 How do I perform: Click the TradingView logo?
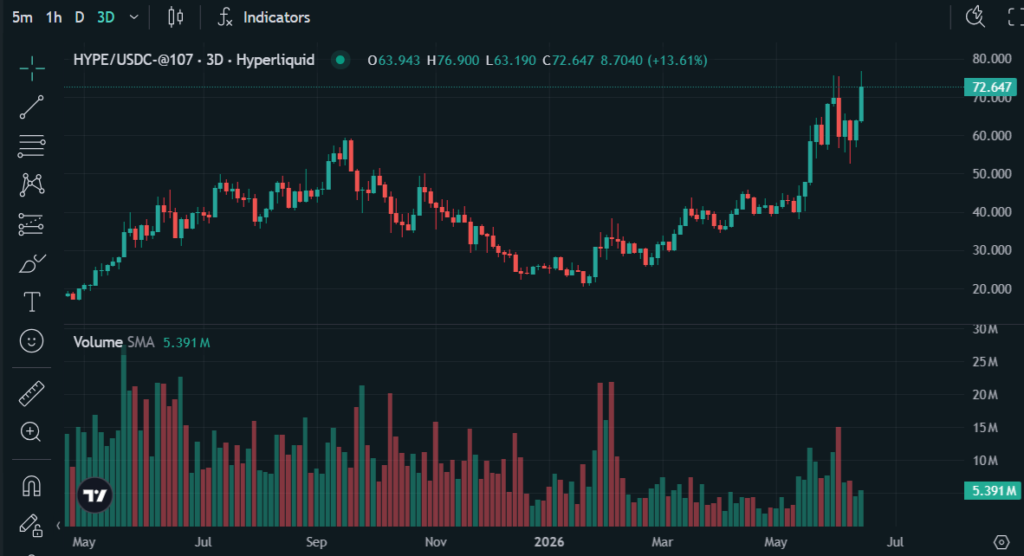[x=95, y=495]
